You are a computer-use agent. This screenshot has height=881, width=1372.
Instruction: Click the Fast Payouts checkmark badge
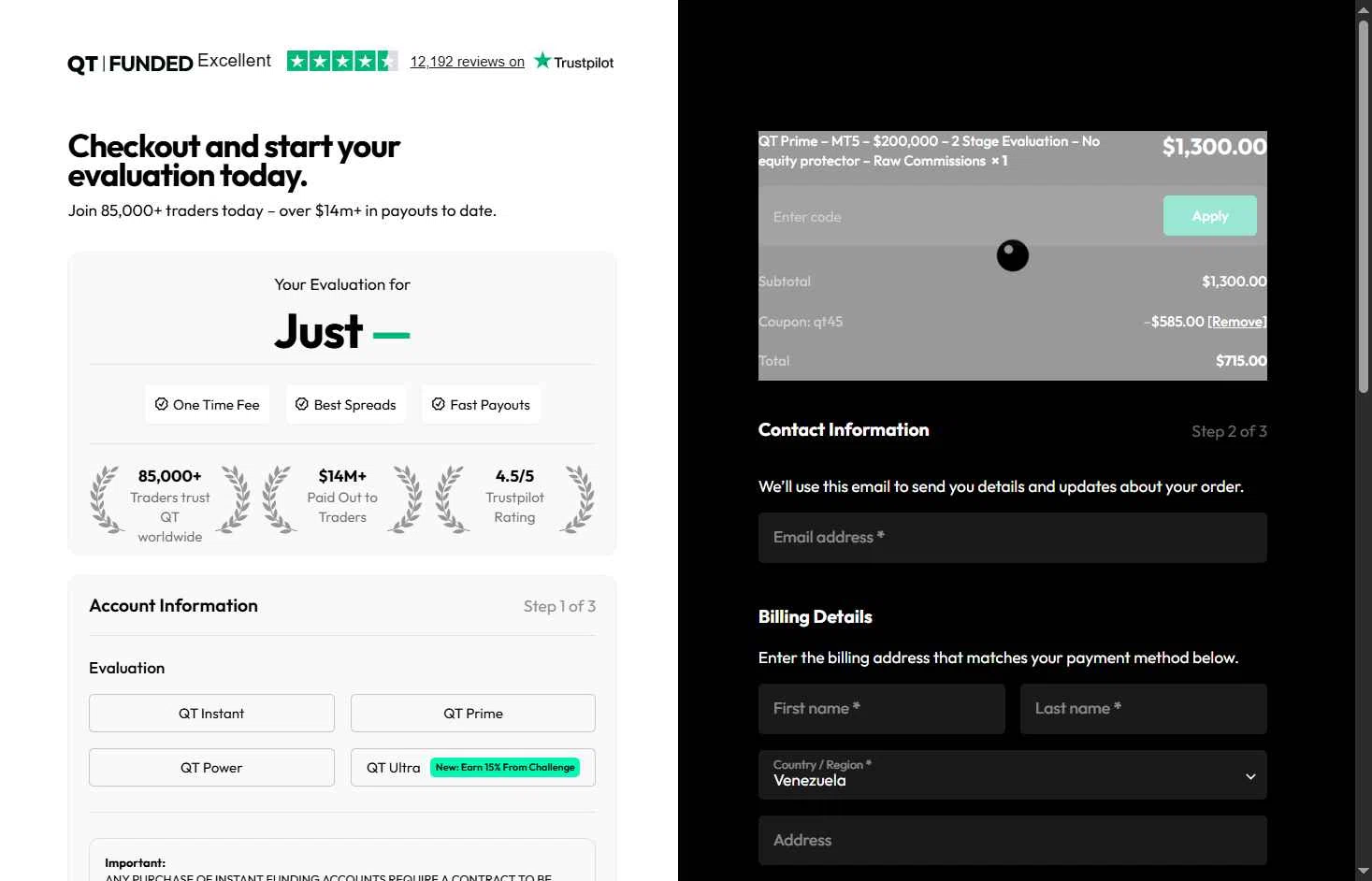tap(481, 405)
